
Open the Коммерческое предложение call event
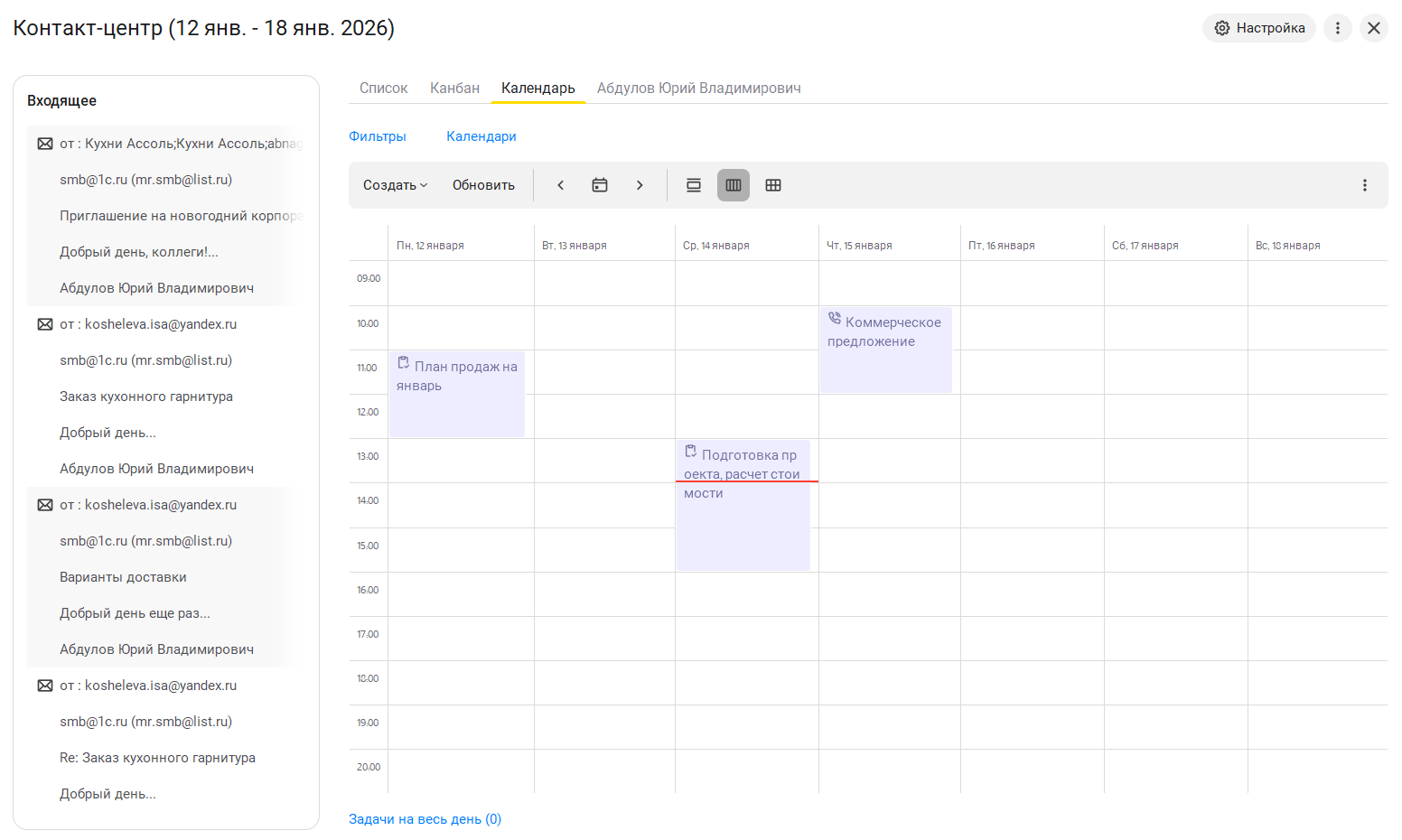[885, 350]
